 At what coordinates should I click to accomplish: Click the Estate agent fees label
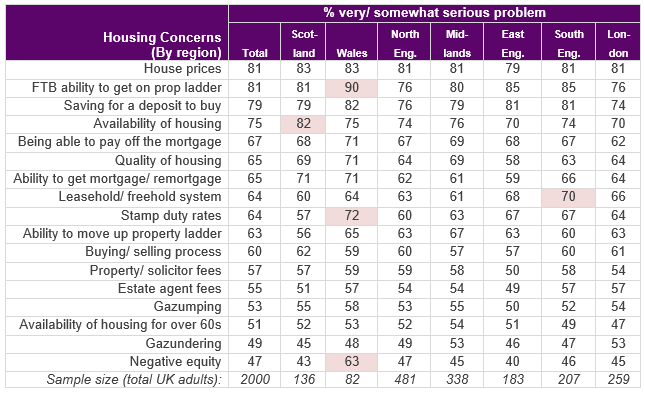(x=169, y=289)
